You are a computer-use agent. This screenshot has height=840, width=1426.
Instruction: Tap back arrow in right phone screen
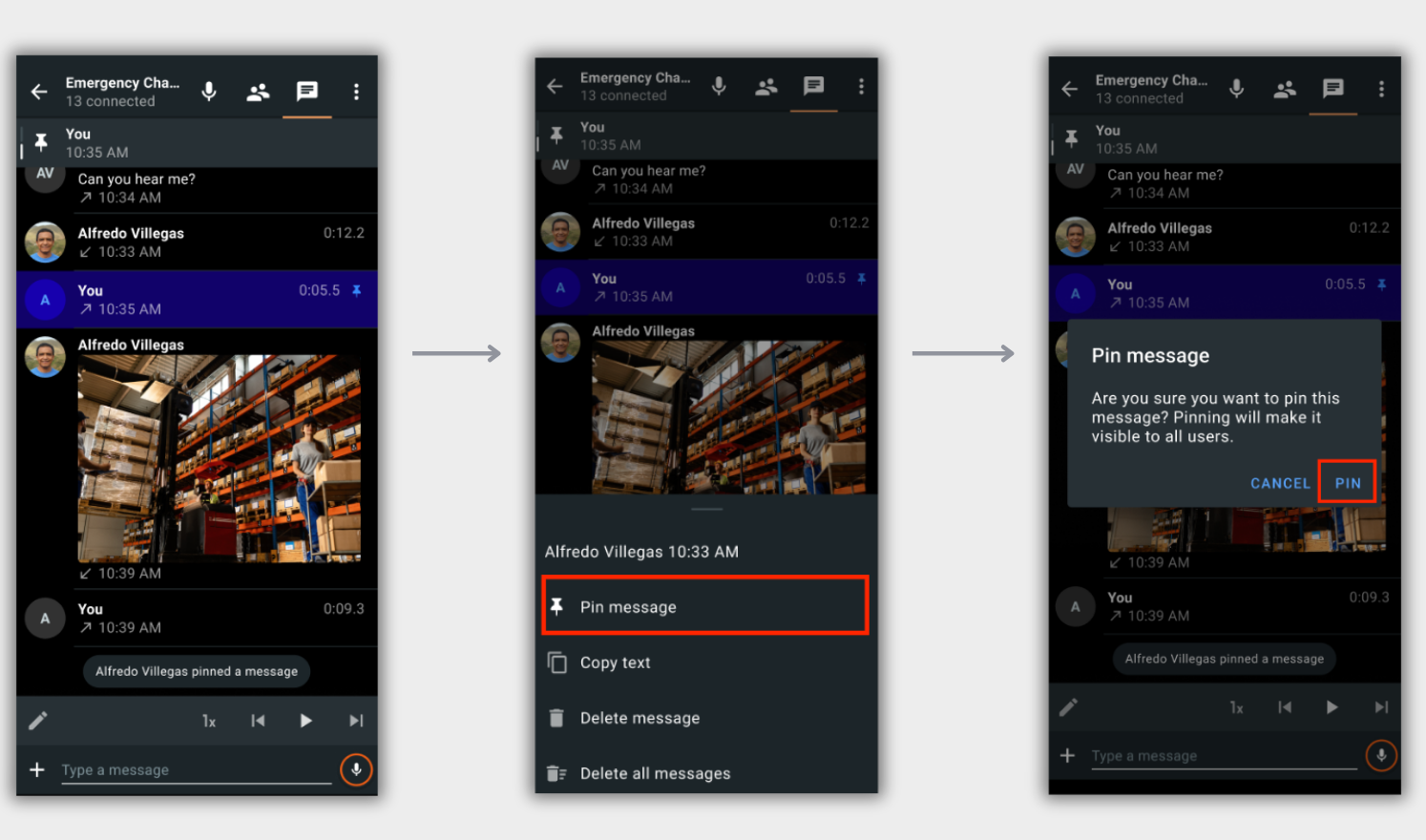click(1070, 89)
